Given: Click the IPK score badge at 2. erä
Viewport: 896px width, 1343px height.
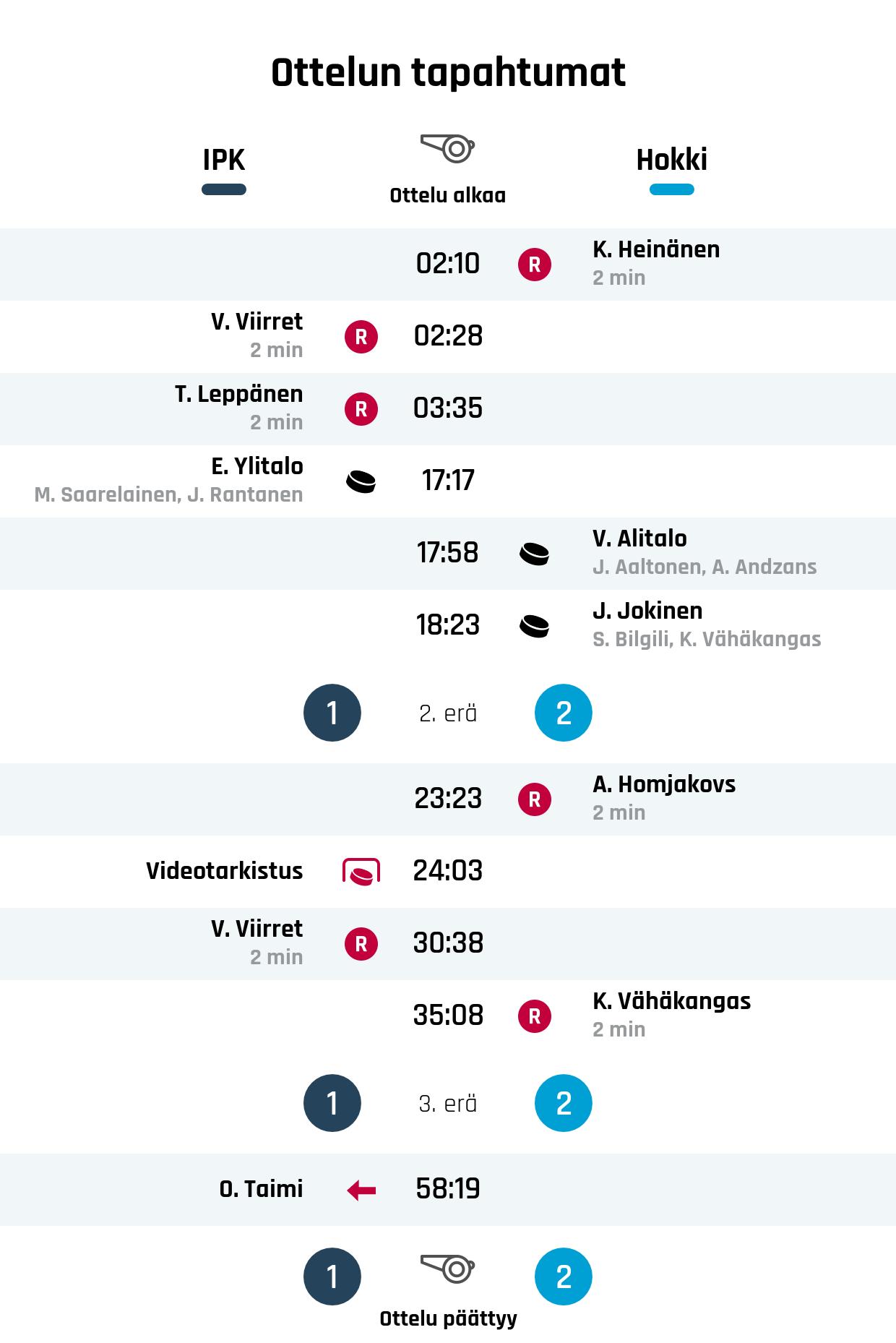Looking at the screenshot, I should coord(332,713).
